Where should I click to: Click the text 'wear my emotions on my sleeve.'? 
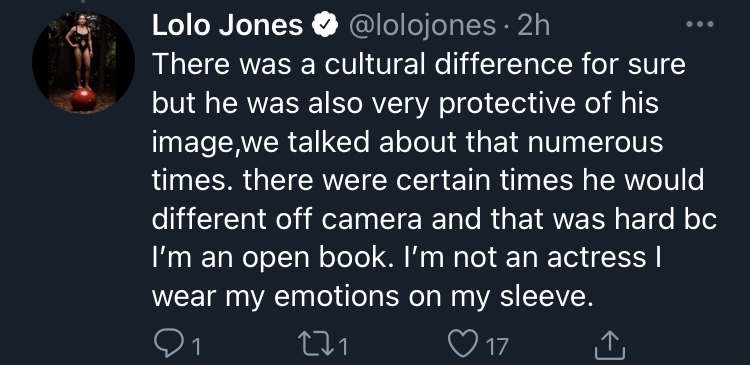[x=373, y=297]
